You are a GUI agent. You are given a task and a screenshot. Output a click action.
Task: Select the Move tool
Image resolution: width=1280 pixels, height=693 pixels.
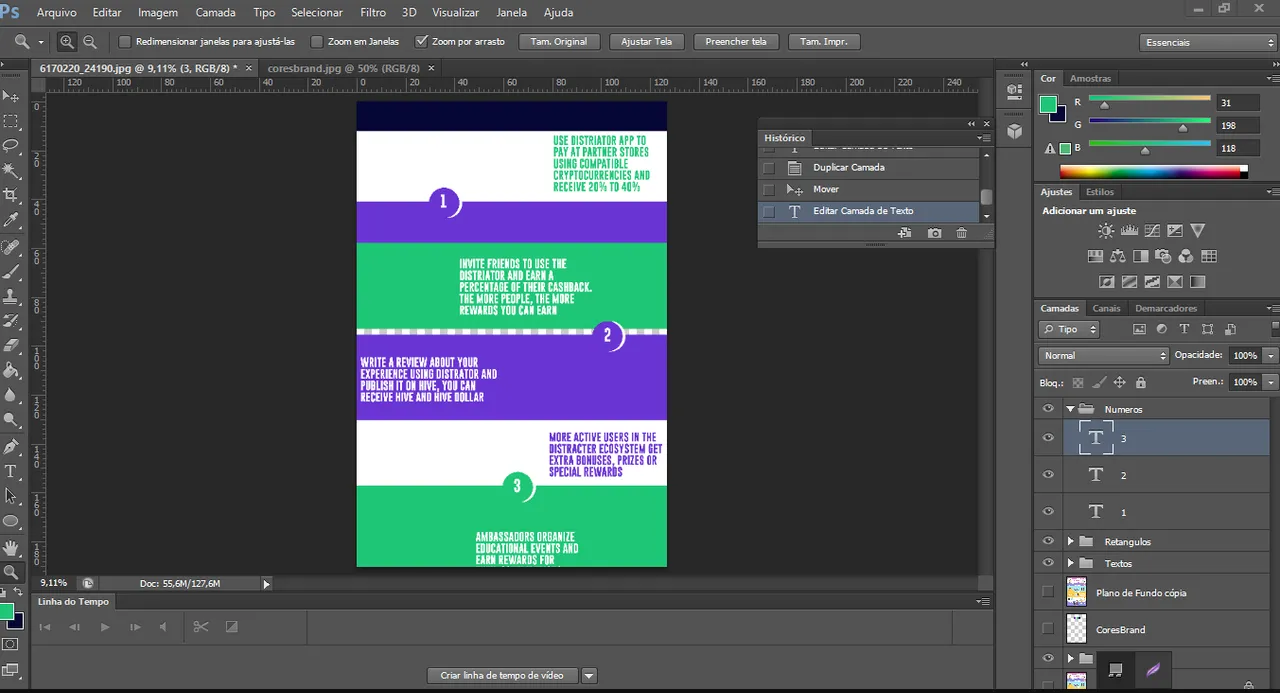pyautogui.click(x=11, y=96)
